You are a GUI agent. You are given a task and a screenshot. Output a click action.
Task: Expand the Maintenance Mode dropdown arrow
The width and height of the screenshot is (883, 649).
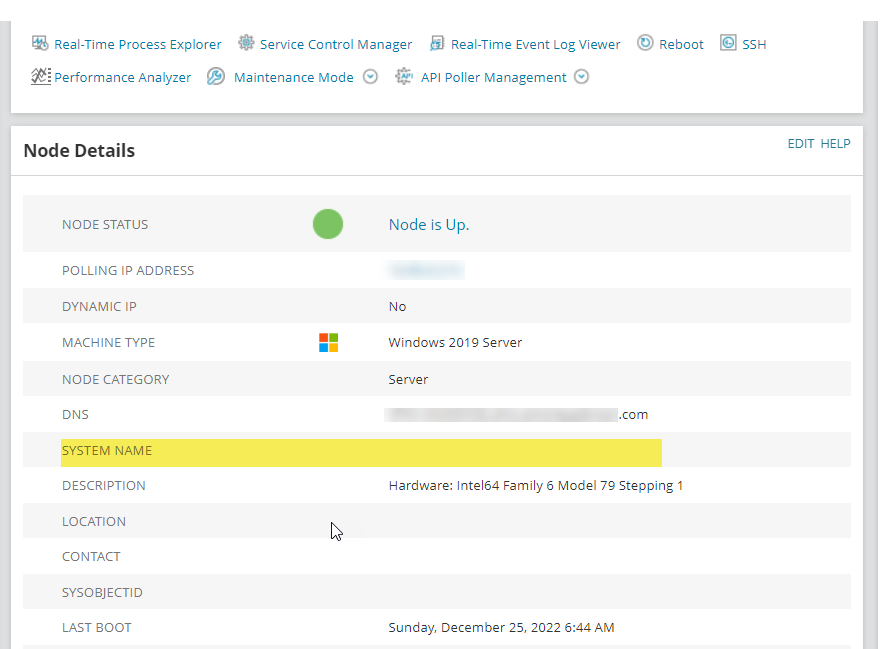(370, 77)
